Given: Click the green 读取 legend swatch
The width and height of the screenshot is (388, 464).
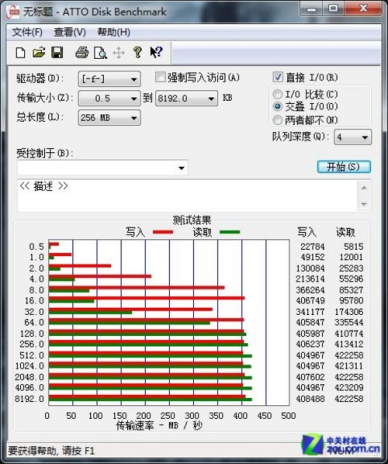Looking at the screenshot, I should click(x=230, y=232).
